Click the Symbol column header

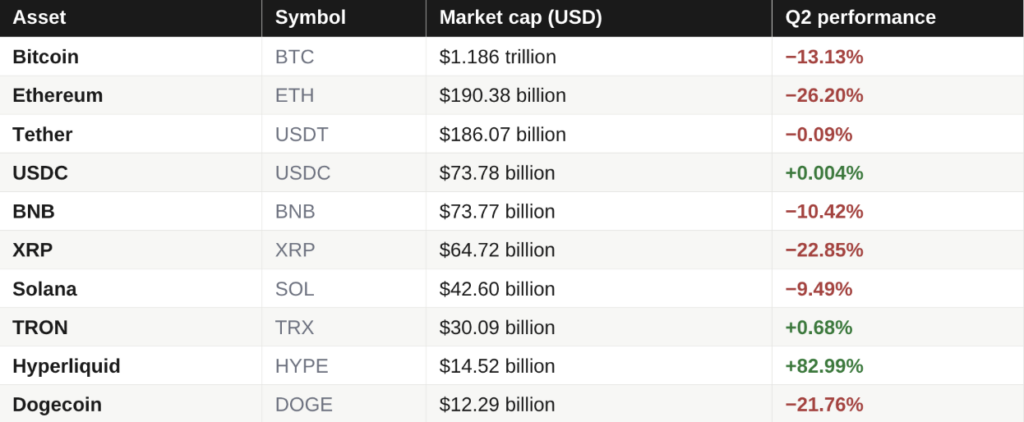pos(310,18)
